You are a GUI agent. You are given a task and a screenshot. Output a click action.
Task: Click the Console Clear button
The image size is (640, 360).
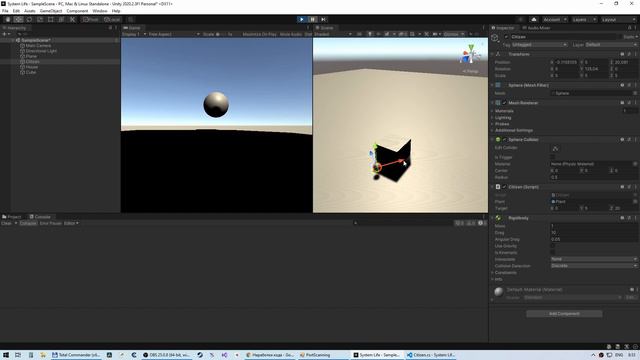point(7,223)
